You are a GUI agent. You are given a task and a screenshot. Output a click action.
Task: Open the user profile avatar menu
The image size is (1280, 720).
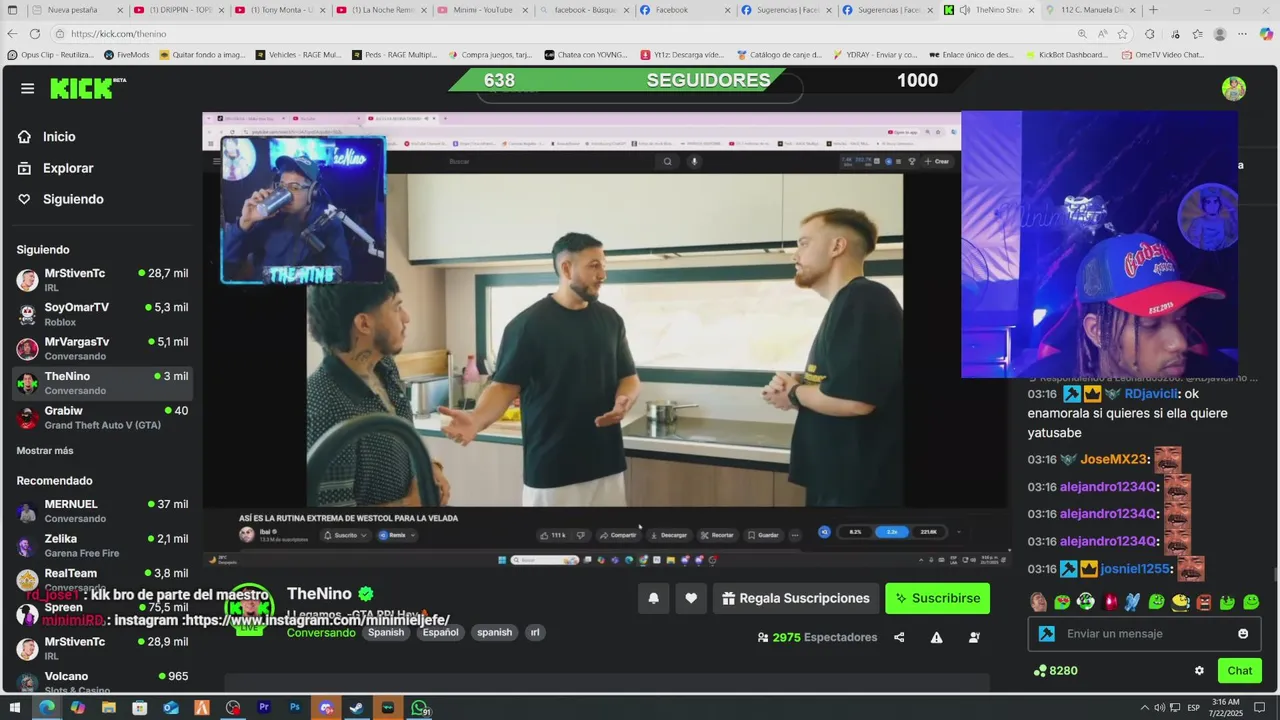(1234, 88)
